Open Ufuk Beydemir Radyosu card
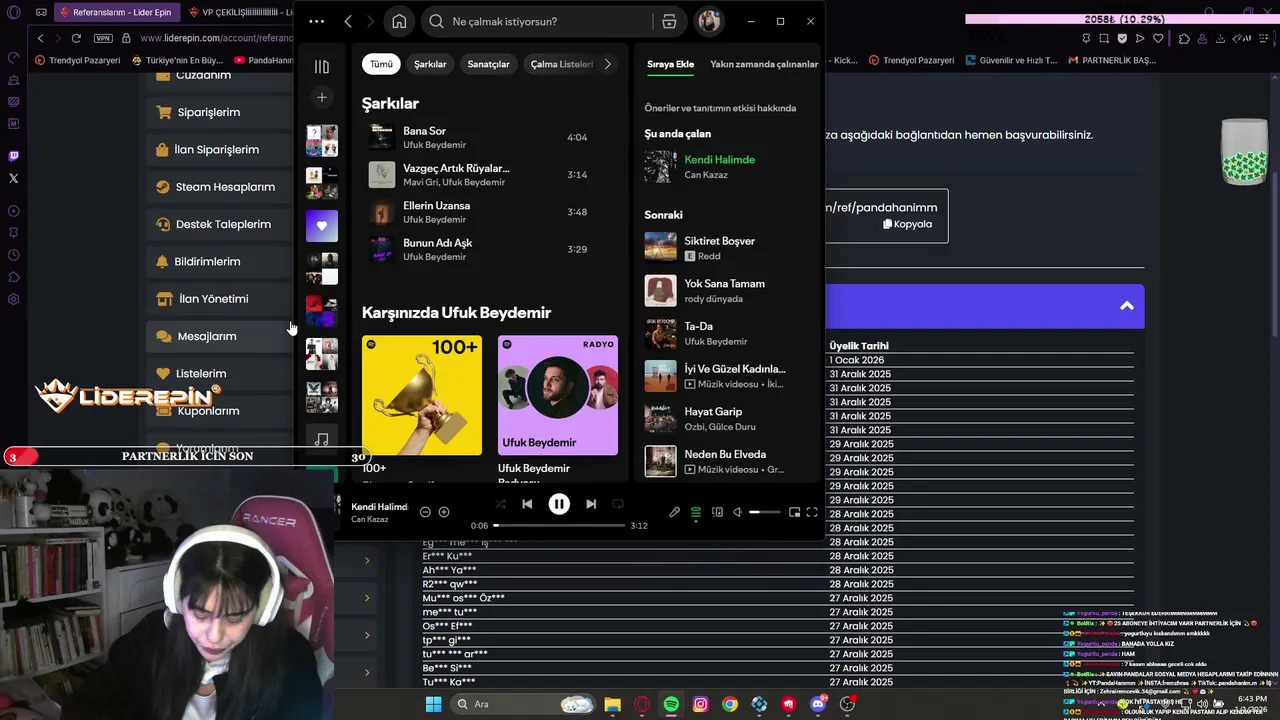Viewport: 1280px width, 720px height. [558, 396]
